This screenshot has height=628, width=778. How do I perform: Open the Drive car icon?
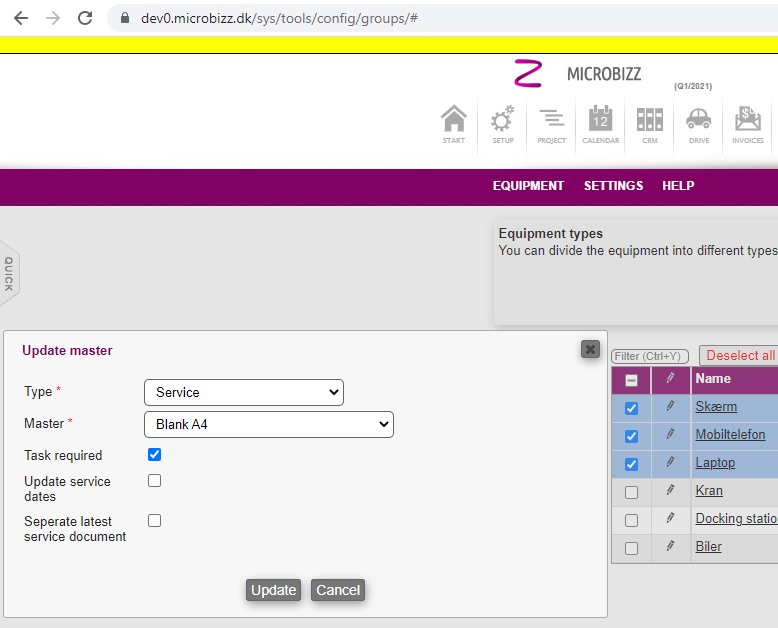699,124
